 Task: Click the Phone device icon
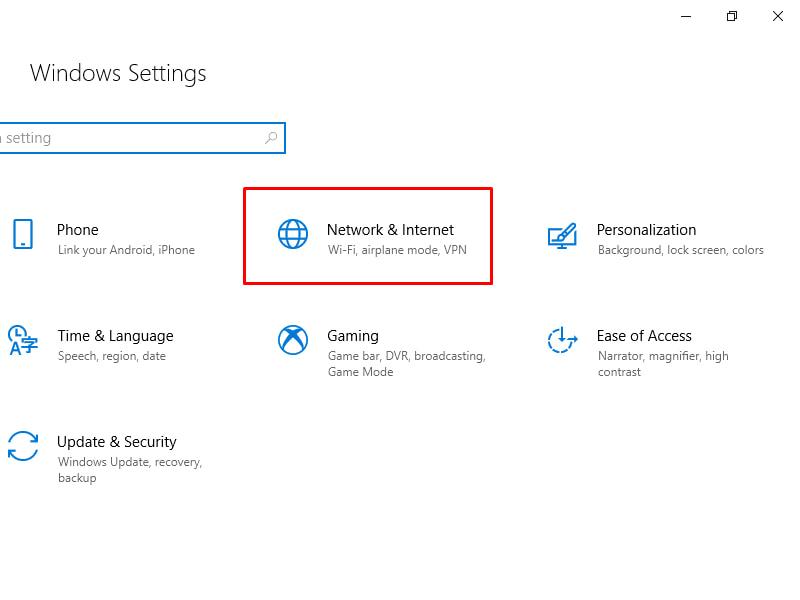22,234
